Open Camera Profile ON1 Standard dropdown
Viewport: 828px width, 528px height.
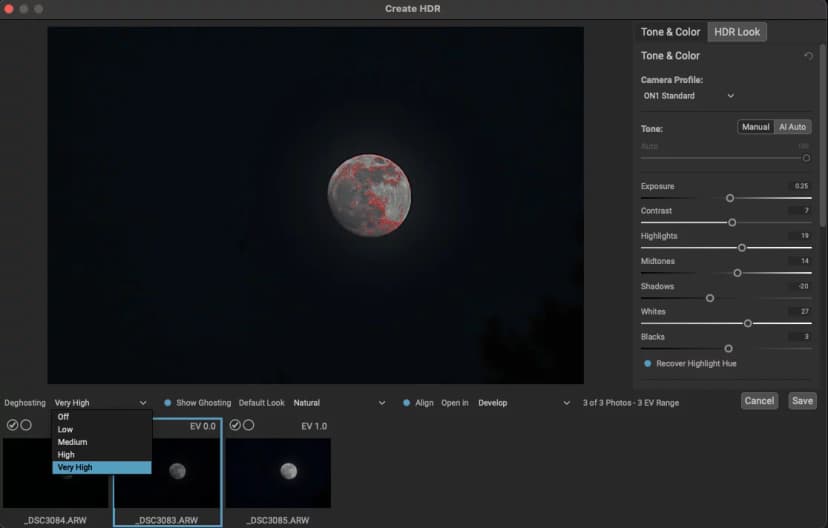pos(688,96)
